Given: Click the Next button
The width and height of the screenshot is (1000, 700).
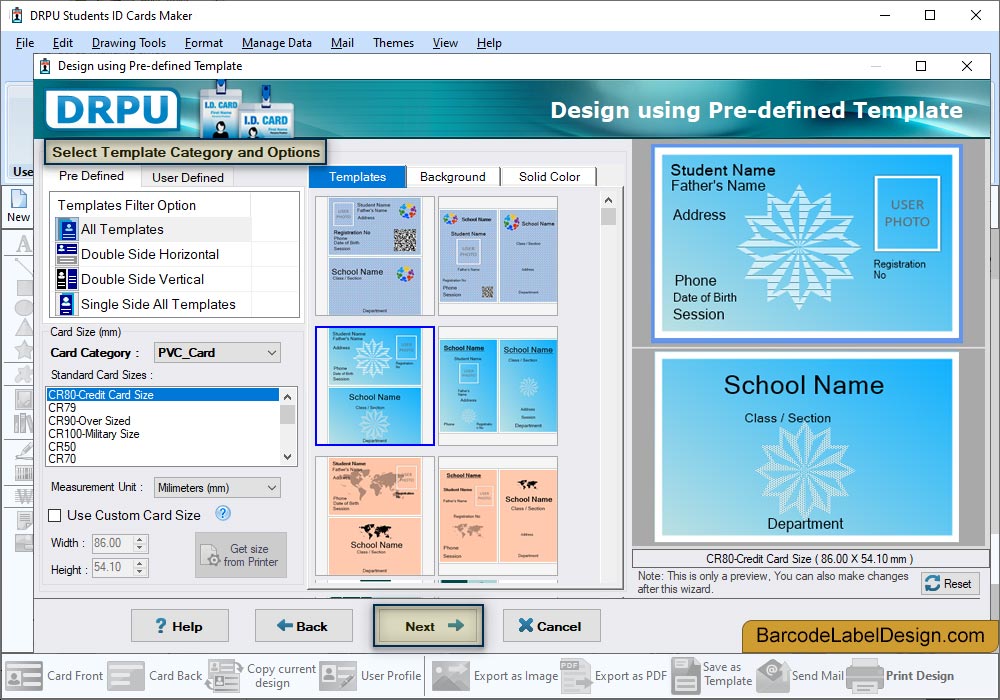Looking at the screenshot, I should coord(428,626).
